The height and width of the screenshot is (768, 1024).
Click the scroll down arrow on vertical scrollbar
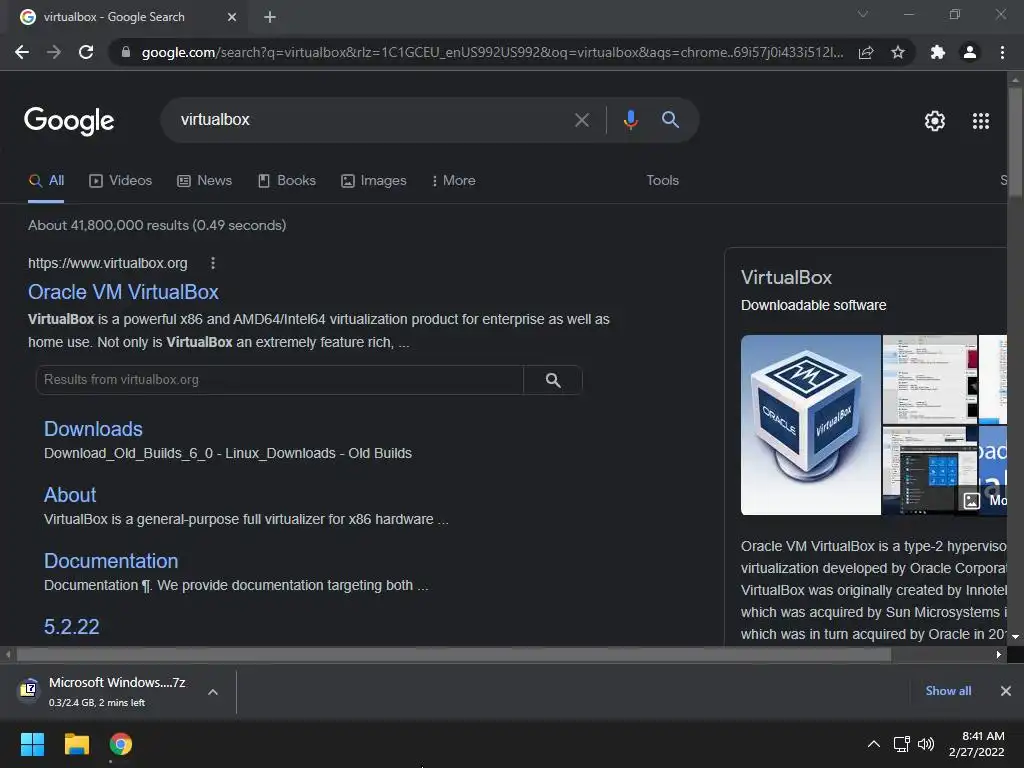[x=1015, y=637]
